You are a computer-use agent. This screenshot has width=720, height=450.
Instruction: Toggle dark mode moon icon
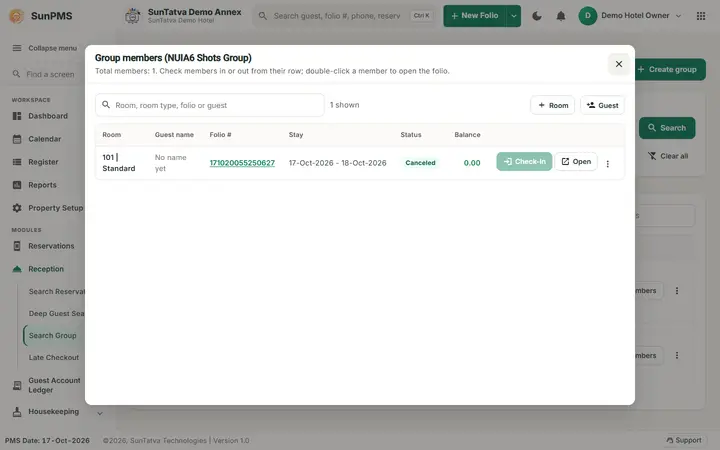click(x=536, y=16)
